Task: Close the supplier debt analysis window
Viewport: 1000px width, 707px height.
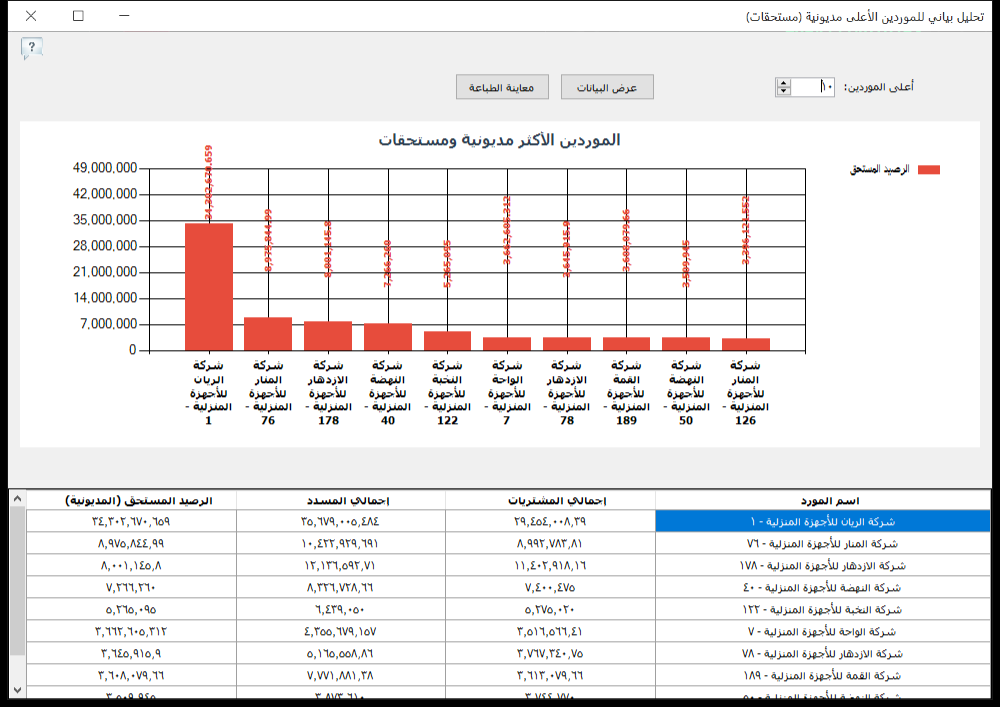Action: coord(31,15)
